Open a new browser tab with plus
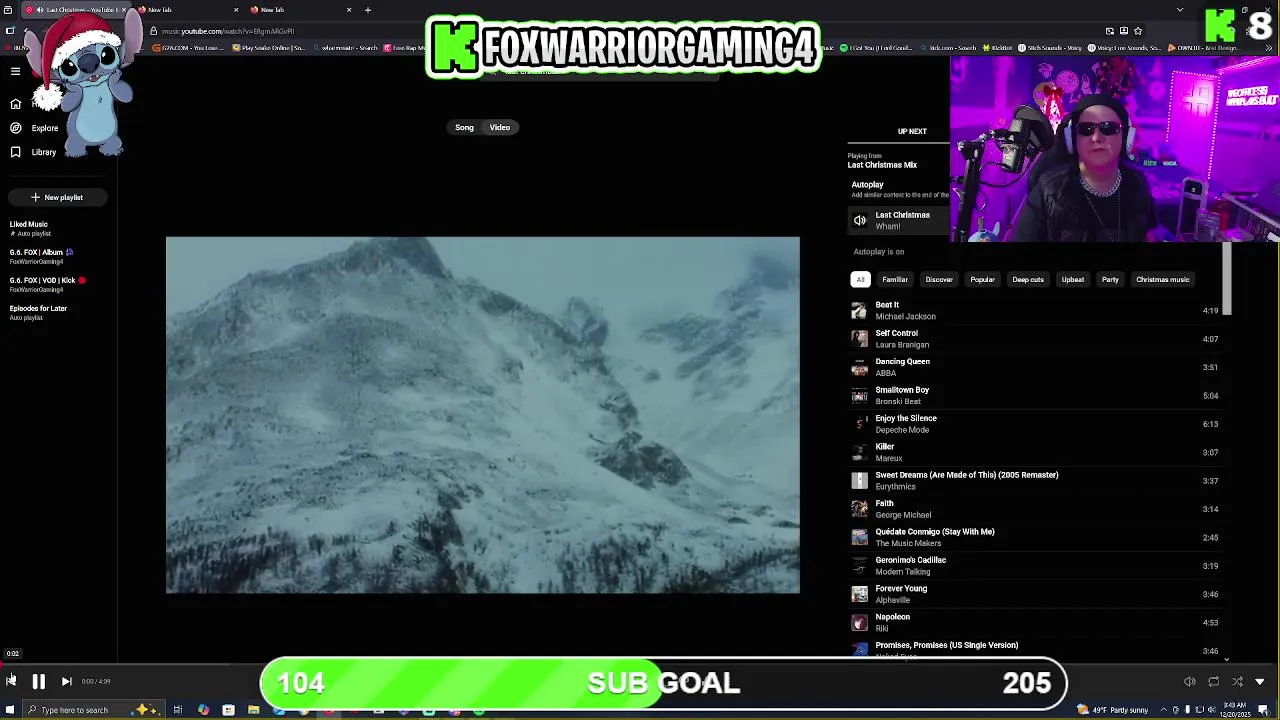1280x720 pixels. pyautogui.click(x=367, y=10)
